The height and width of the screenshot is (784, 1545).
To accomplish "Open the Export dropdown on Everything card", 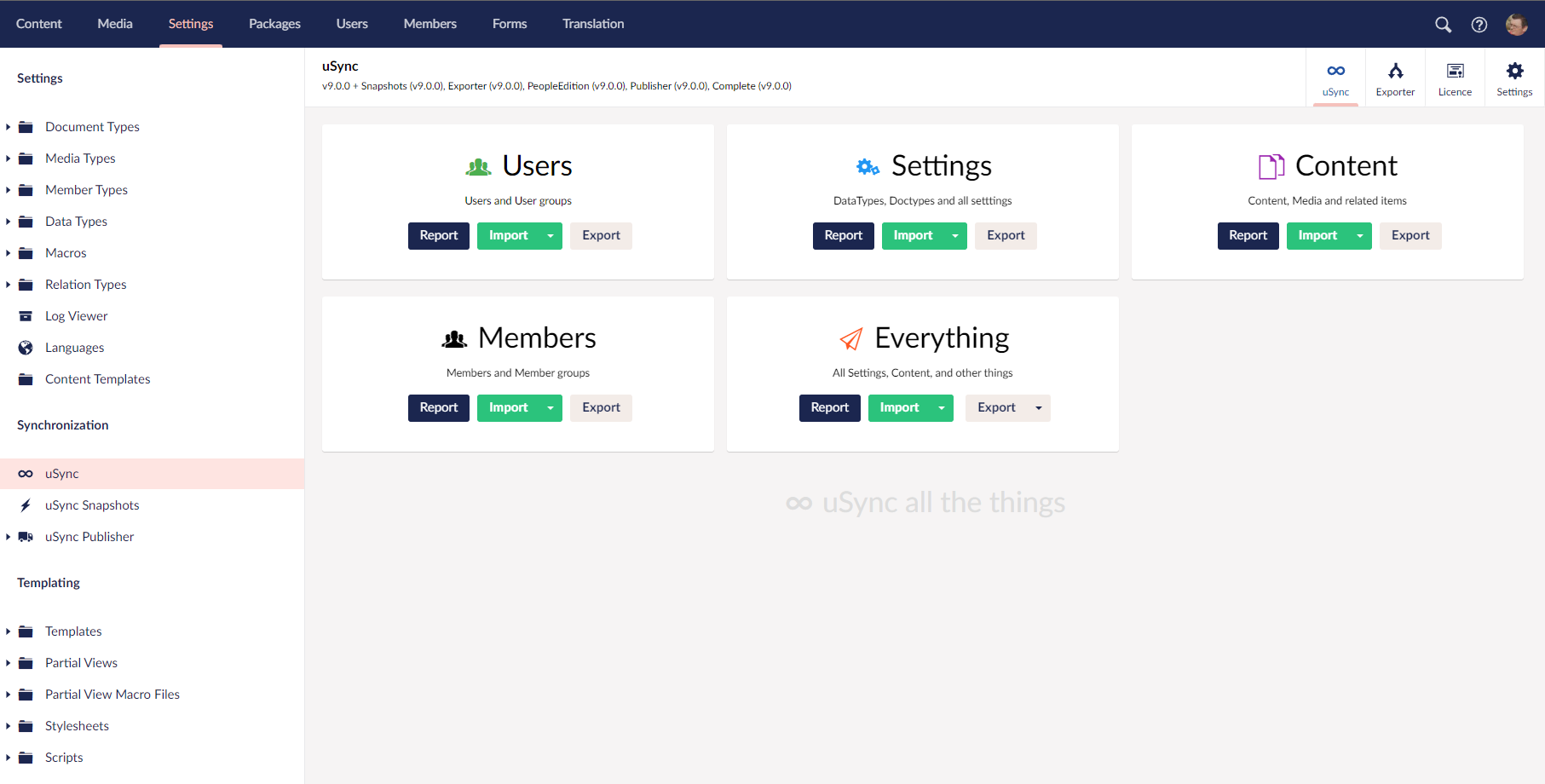I will pos(1040,407).
